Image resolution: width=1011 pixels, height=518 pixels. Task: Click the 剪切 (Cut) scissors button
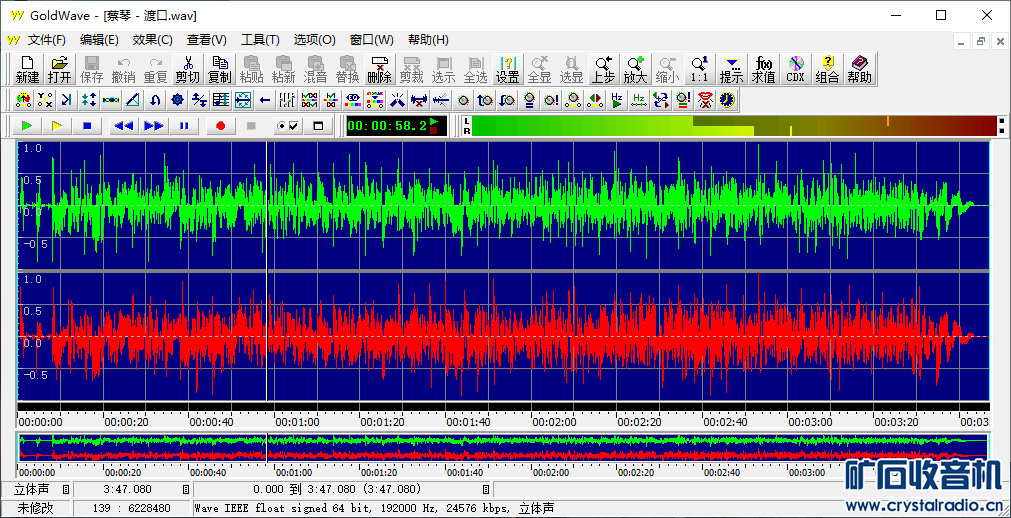[x=188, y=70]
